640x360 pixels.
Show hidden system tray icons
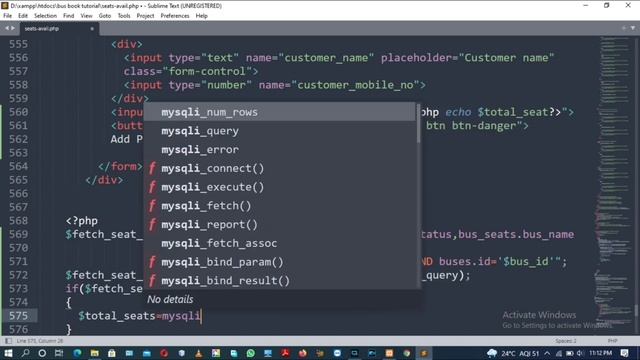[x=547, y=353]
